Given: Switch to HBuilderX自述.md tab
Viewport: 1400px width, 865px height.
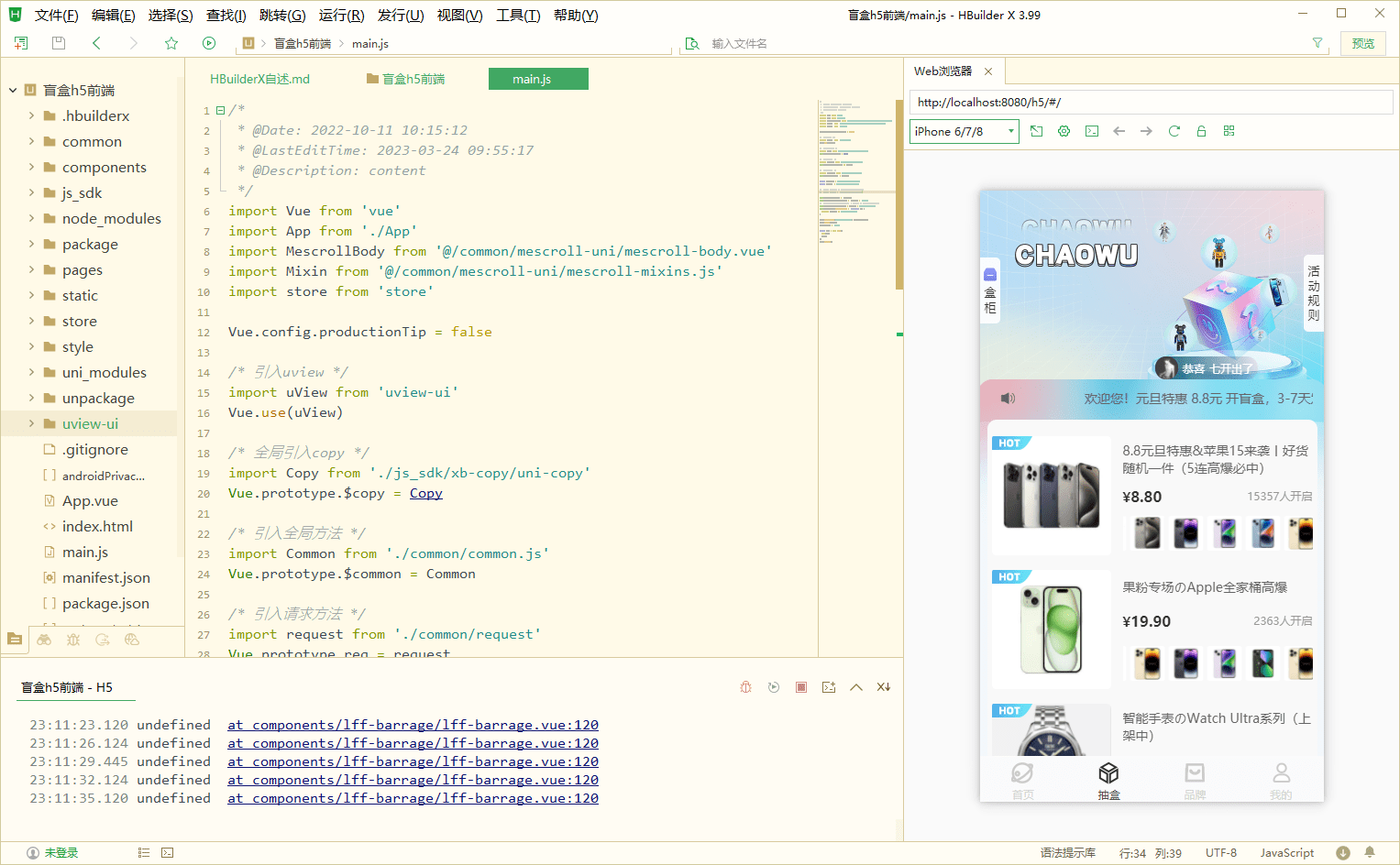Looking at the screenshot, I should pyautogui.click(x=259, y=79).
